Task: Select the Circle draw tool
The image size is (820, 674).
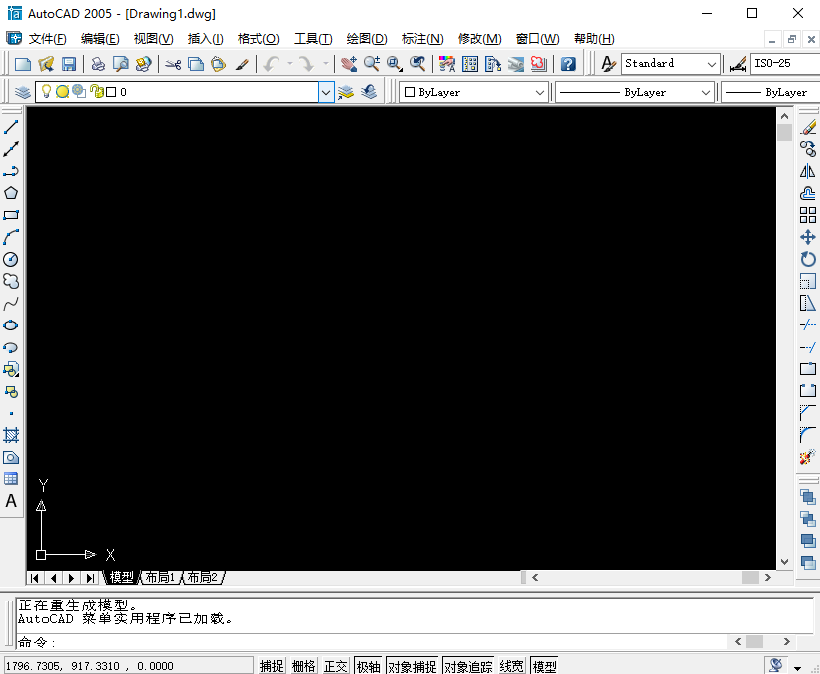Action: pyautogui.click(x=11, y=259)
